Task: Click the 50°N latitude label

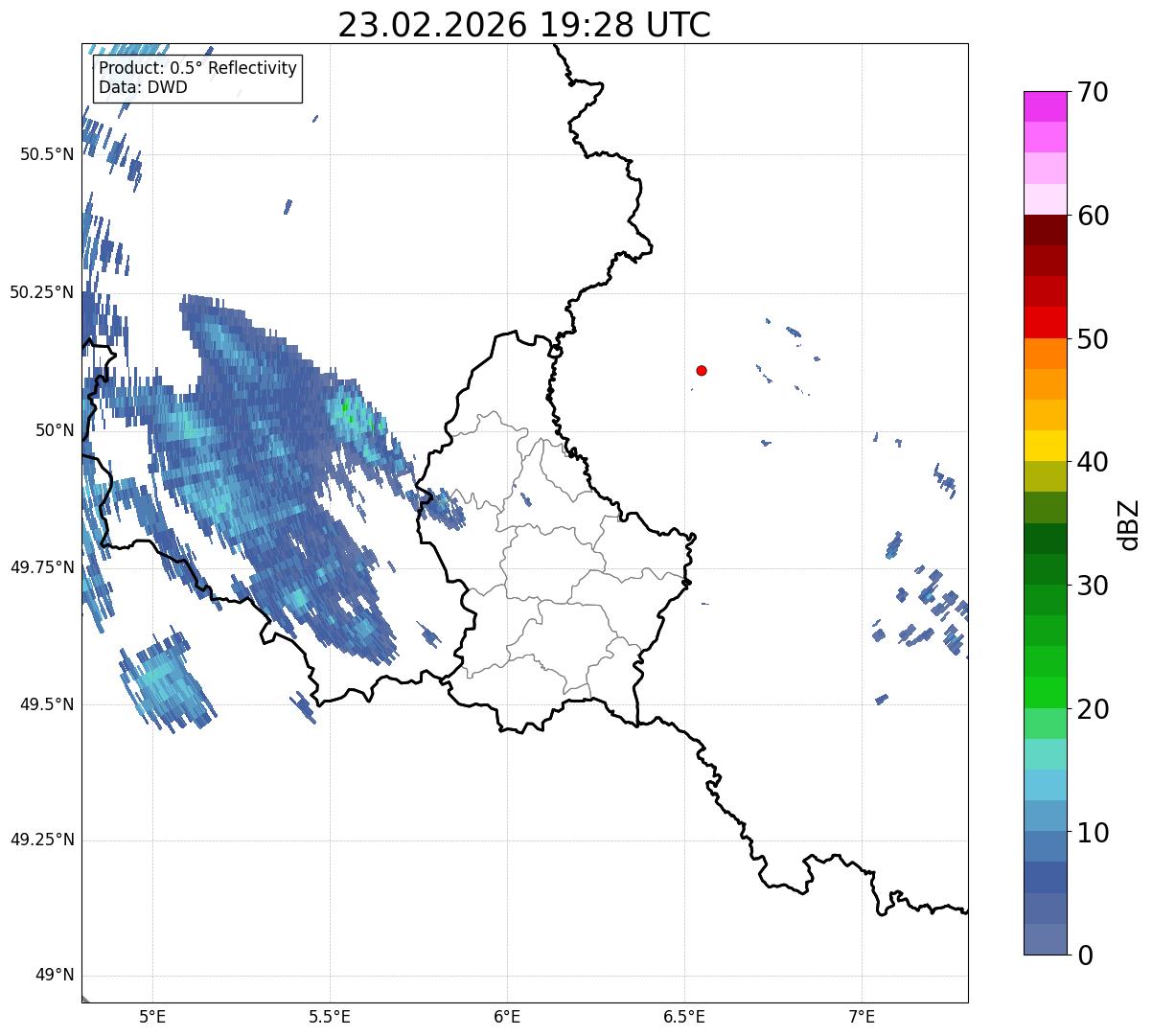Action: (x=55, y=429)
